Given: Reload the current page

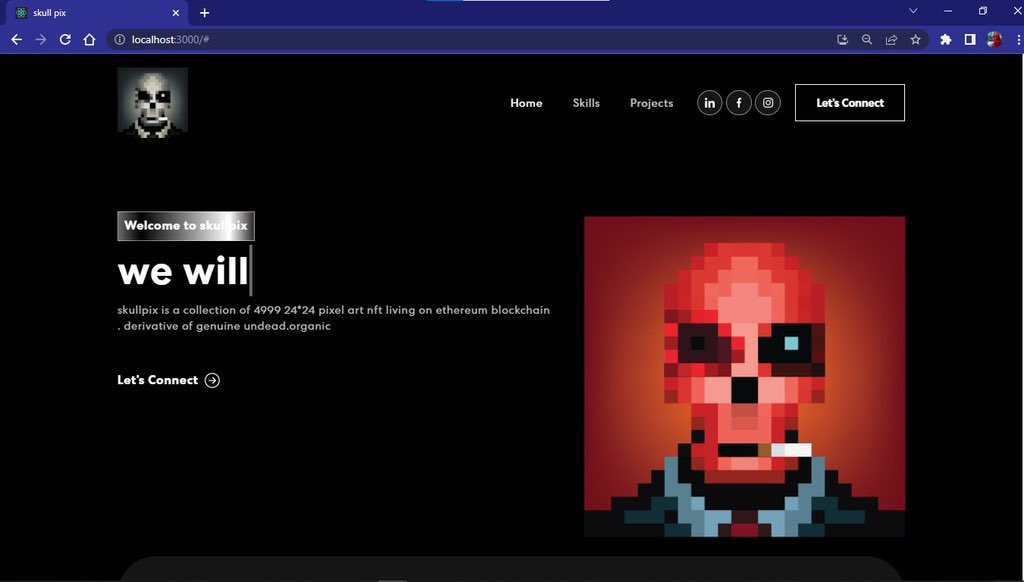Looking at the screenshot, I should pos(65,40).
